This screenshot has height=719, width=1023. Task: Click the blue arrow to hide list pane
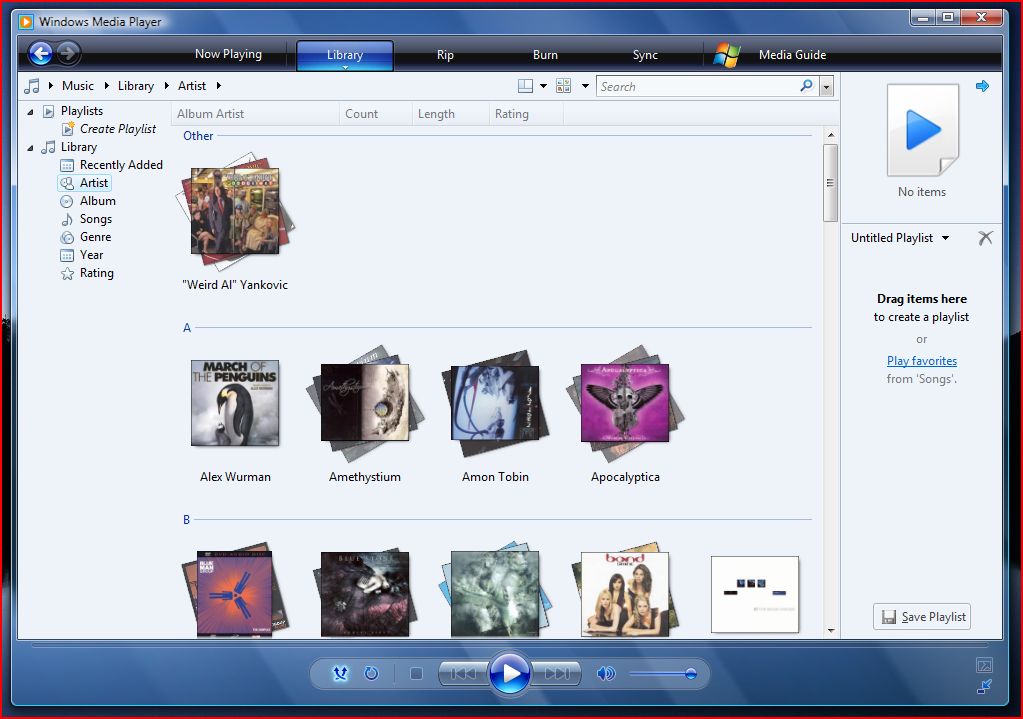(x=982, y=86)
